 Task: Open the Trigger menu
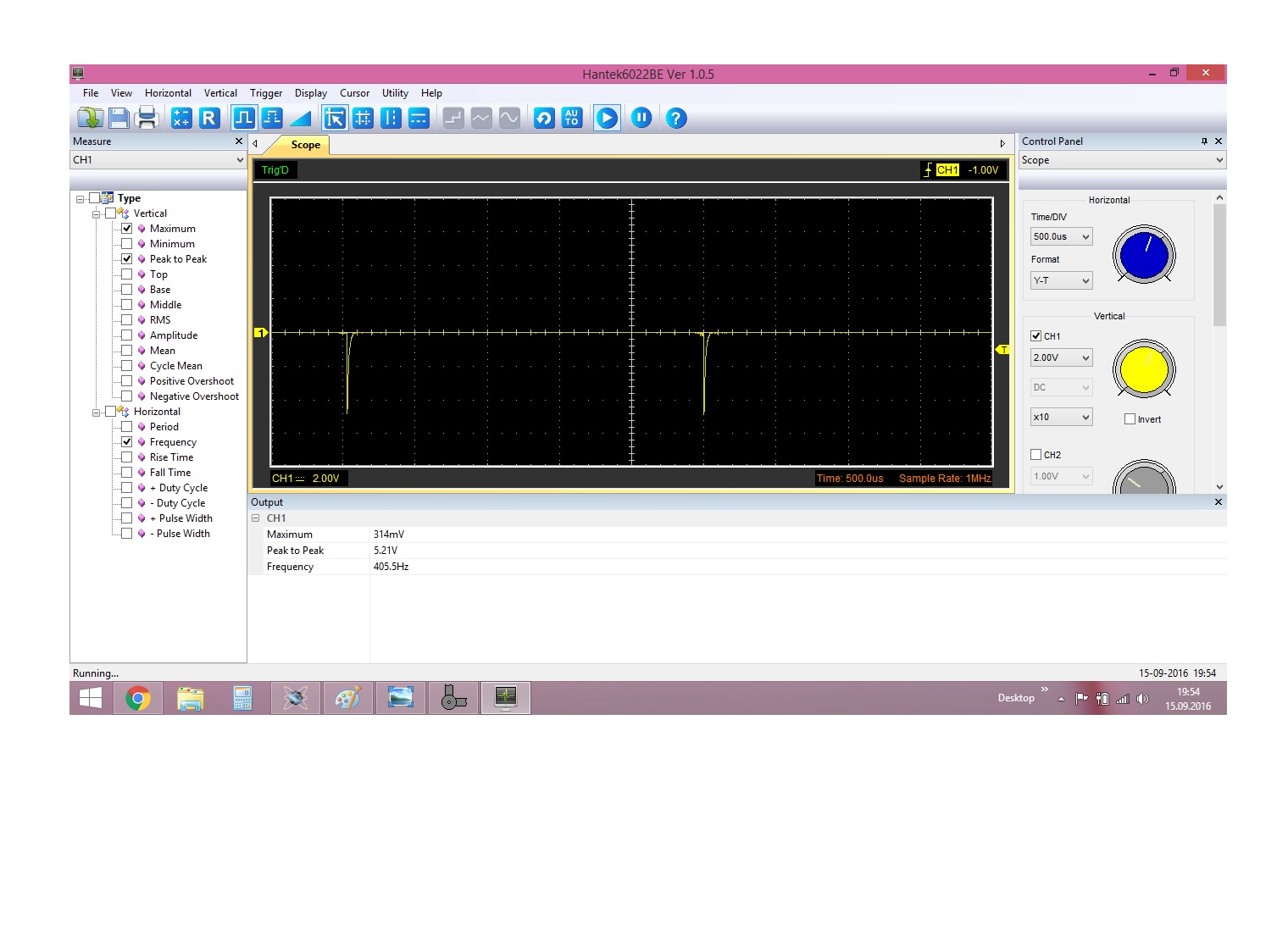click(x=266, y=93)
